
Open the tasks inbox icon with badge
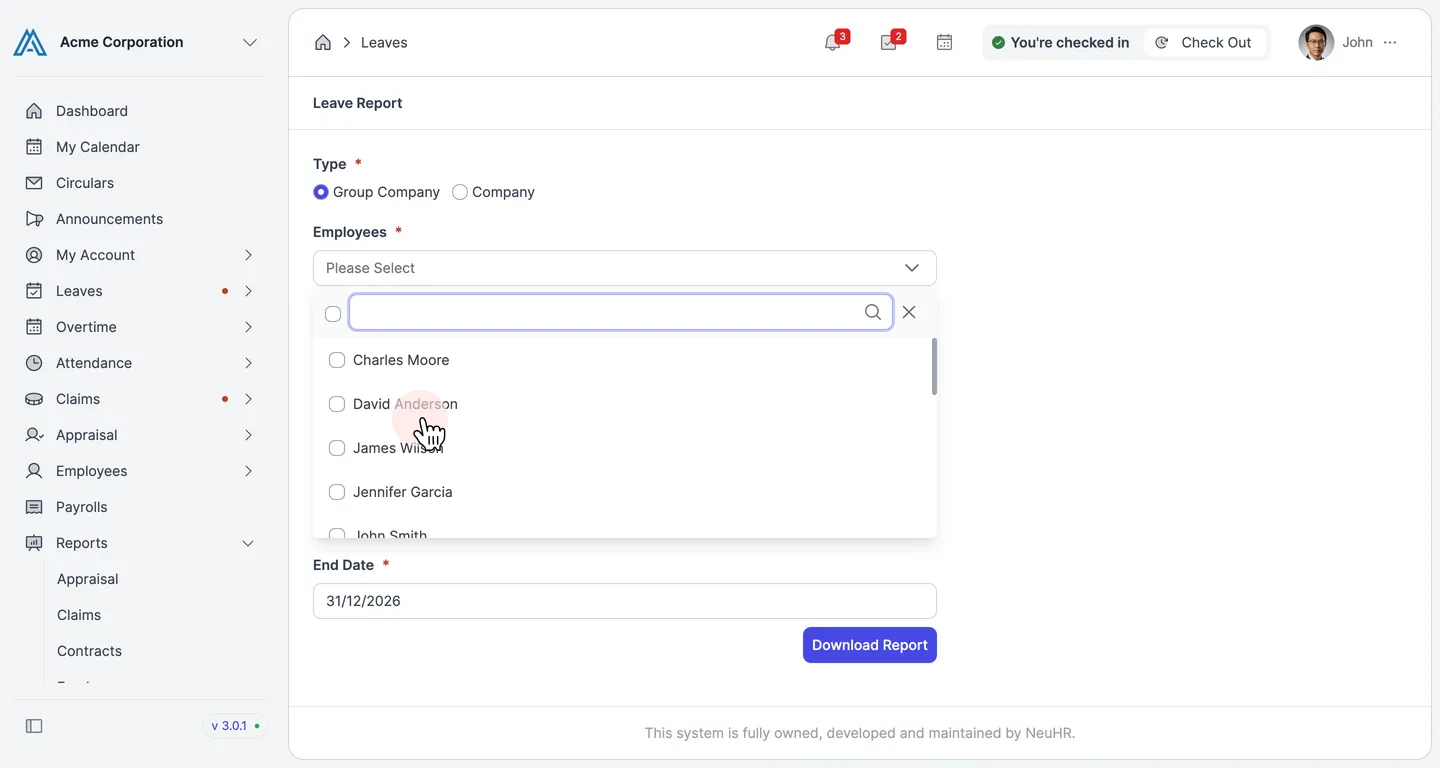click(x=888, y=42)
